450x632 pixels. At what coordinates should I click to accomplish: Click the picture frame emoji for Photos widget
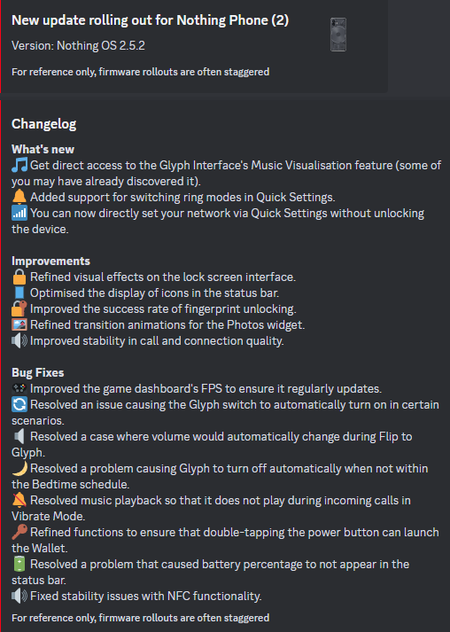[19, 325]
